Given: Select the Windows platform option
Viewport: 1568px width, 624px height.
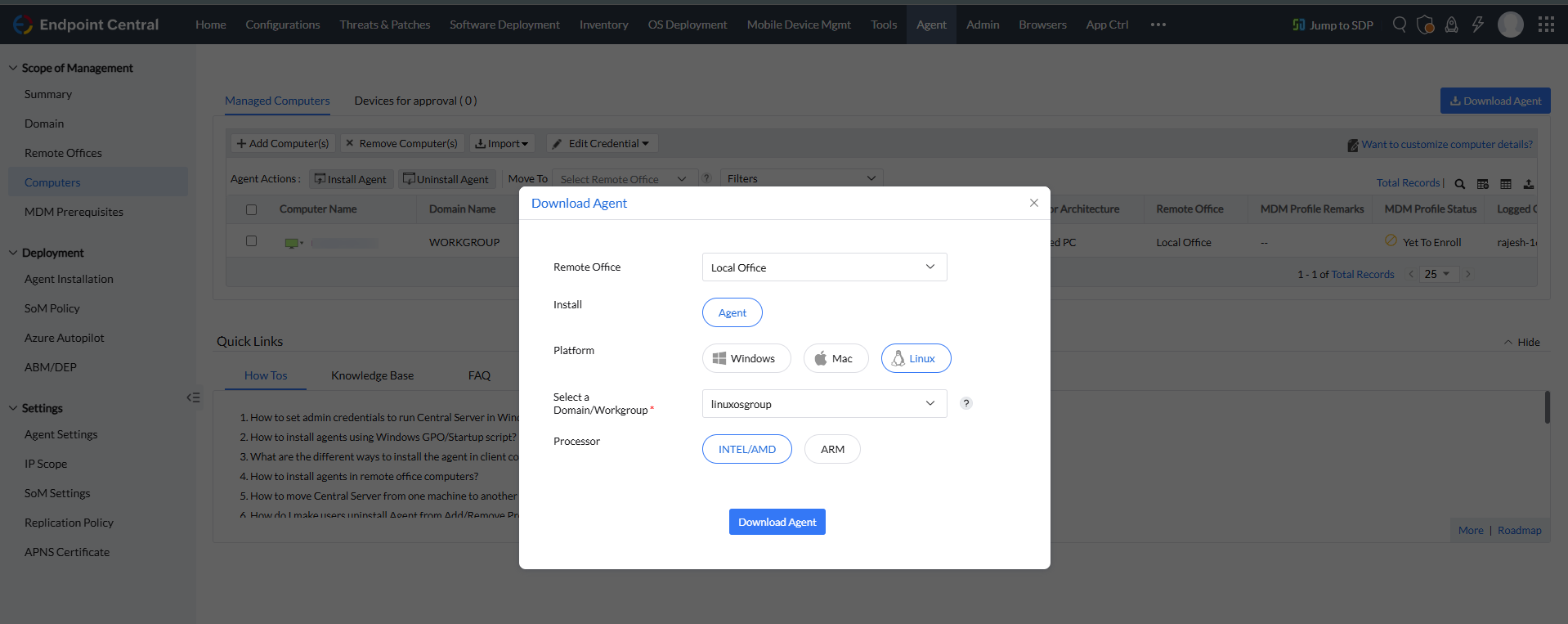Looking at the screenshot, I should (746, 358).
